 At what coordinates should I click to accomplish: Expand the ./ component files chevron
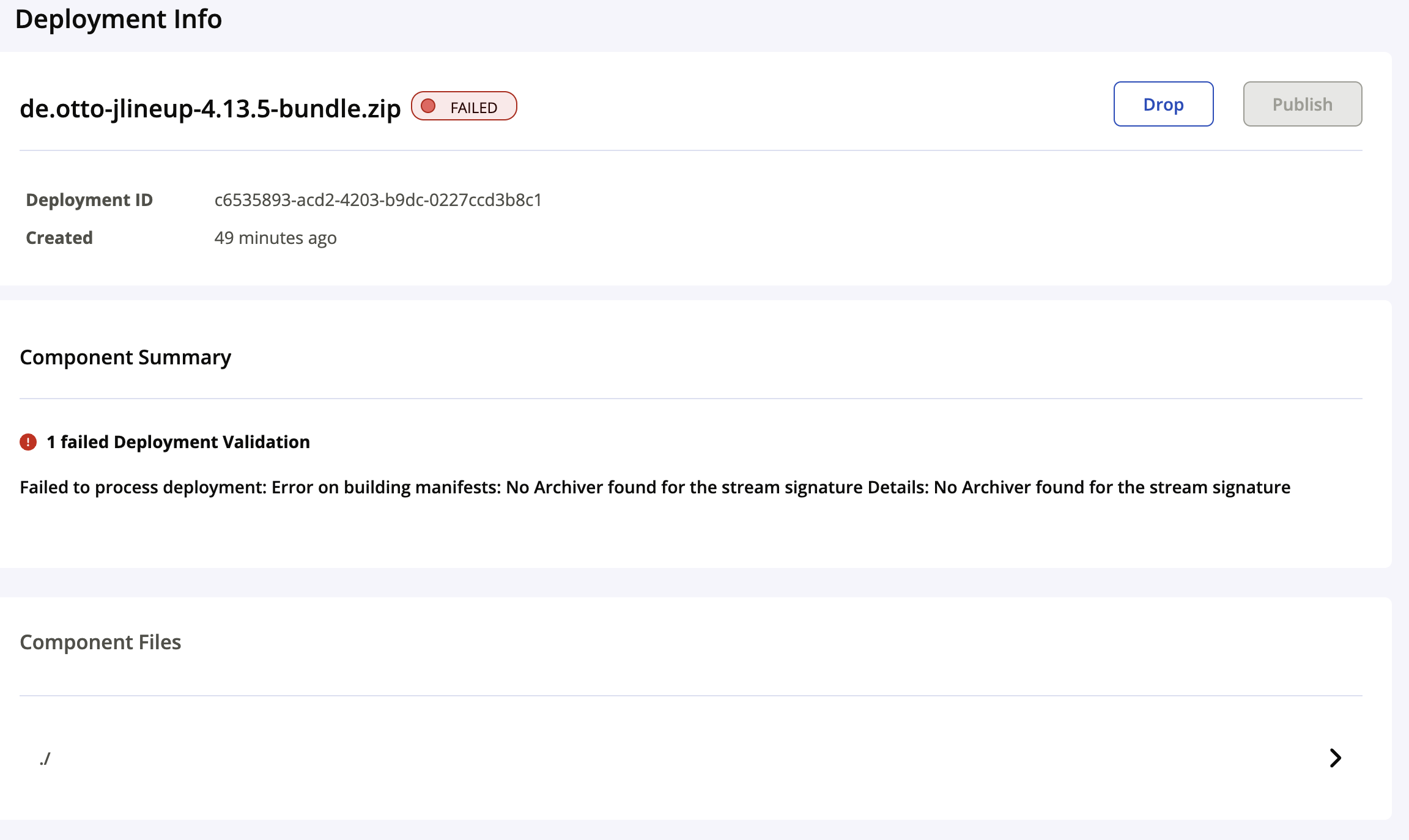click(1336, 758)
